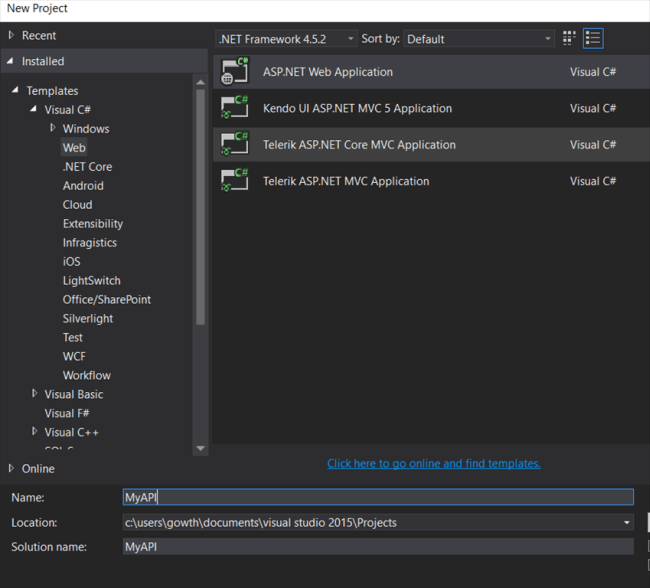Expand the Visual Basic tree node
Image resolution: width=650 pixels, height=588 pixels.
pyautogui.click(x=34, y=394)
